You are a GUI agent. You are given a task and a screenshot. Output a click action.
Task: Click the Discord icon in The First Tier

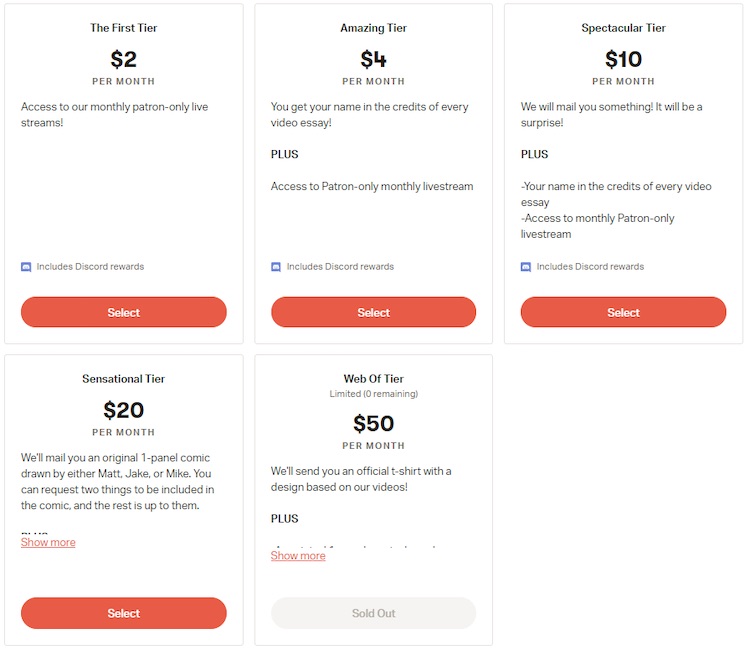26,267
